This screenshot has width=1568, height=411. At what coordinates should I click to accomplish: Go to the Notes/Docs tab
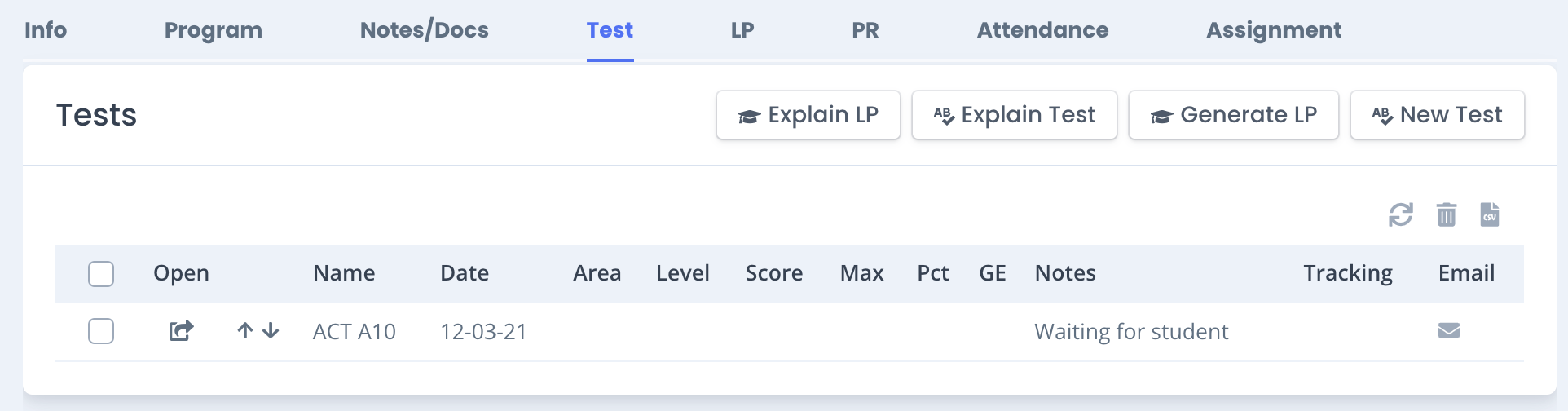click(x=425, y=30)
